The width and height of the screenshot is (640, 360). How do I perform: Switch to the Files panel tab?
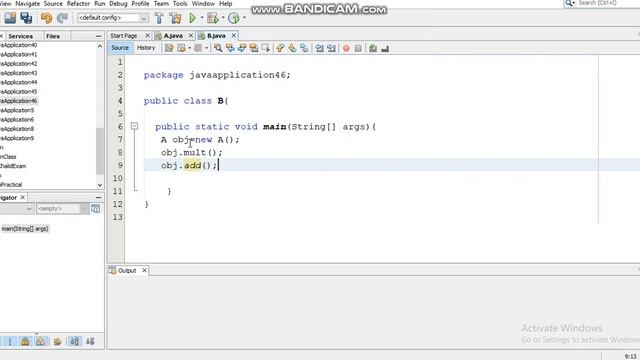click(x=53, y=36)
